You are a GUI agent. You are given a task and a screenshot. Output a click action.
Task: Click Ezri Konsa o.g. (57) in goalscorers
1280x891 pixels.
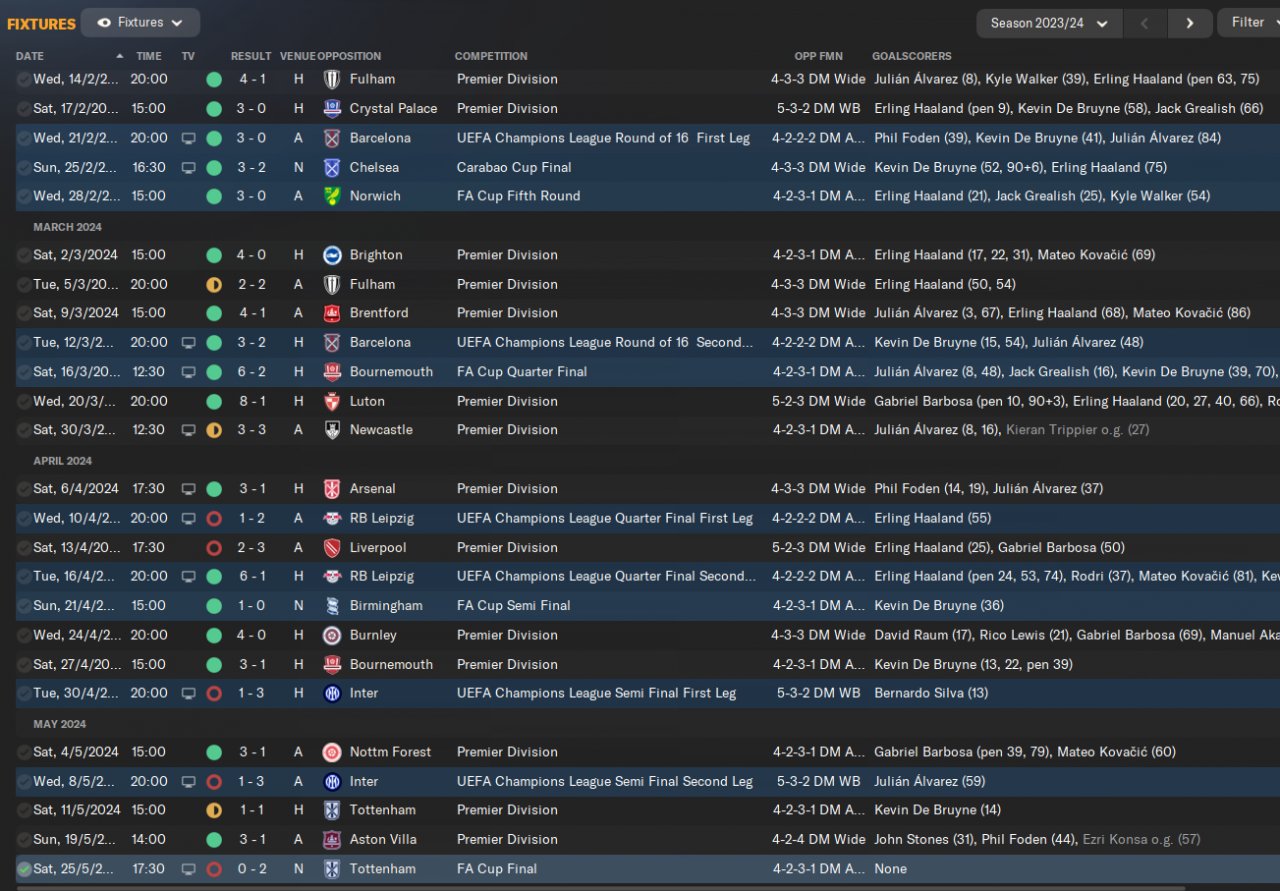[1142, 840]
